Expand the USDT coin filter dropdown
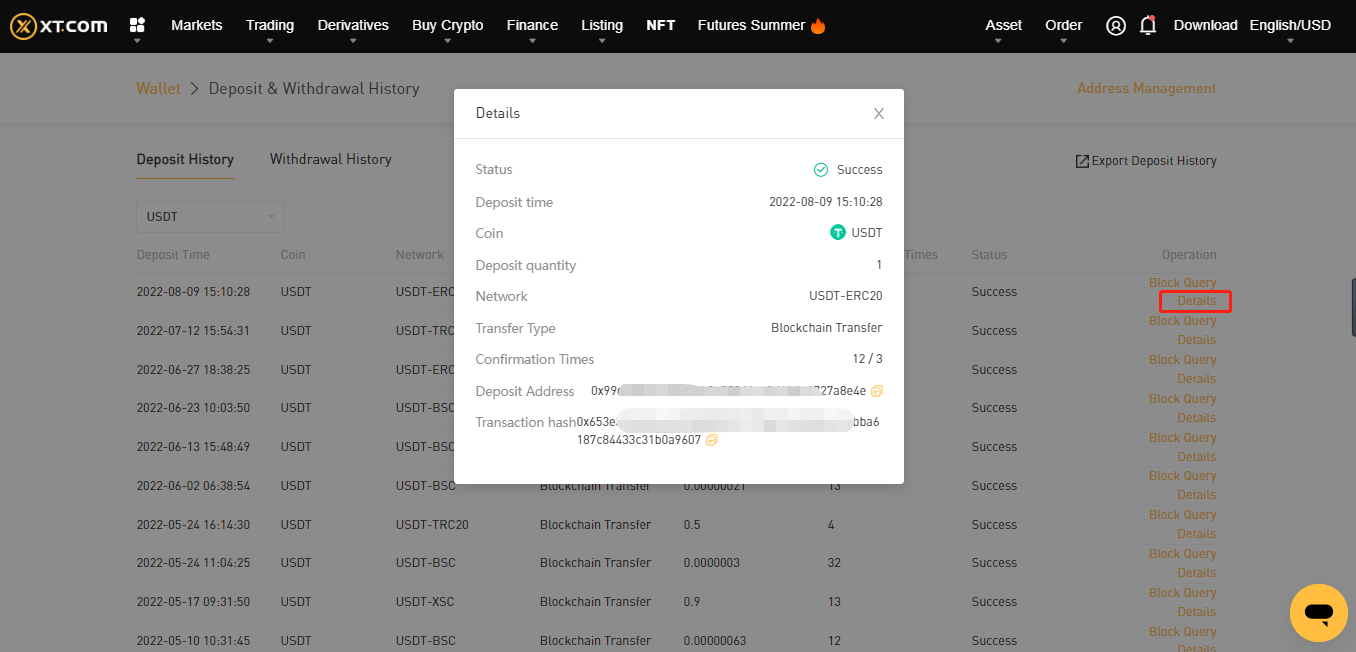The image size is (1356, 652). (x=210, y=217)
